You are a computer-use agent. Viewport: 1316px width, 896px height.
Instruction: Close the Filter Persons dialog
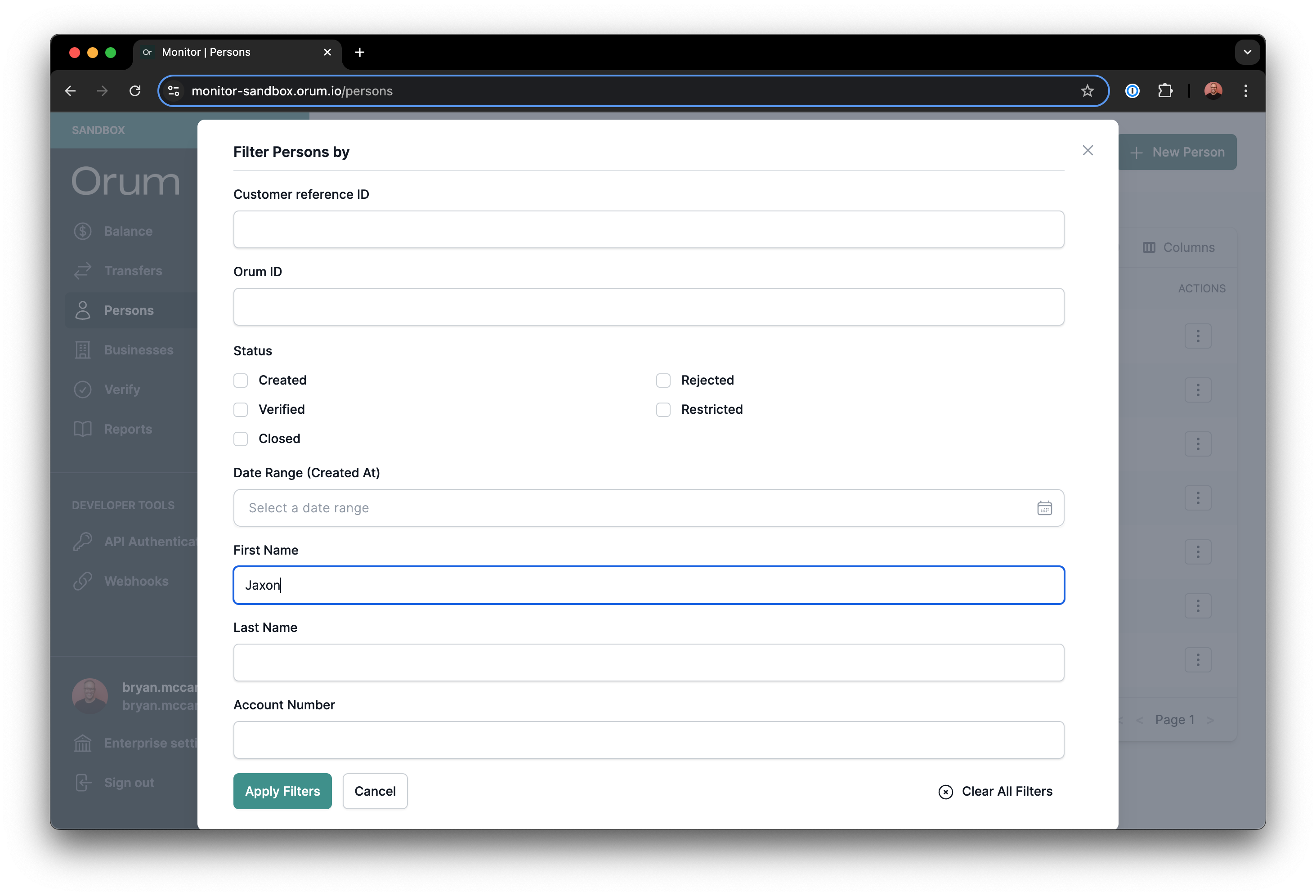tap(1087, 150)
